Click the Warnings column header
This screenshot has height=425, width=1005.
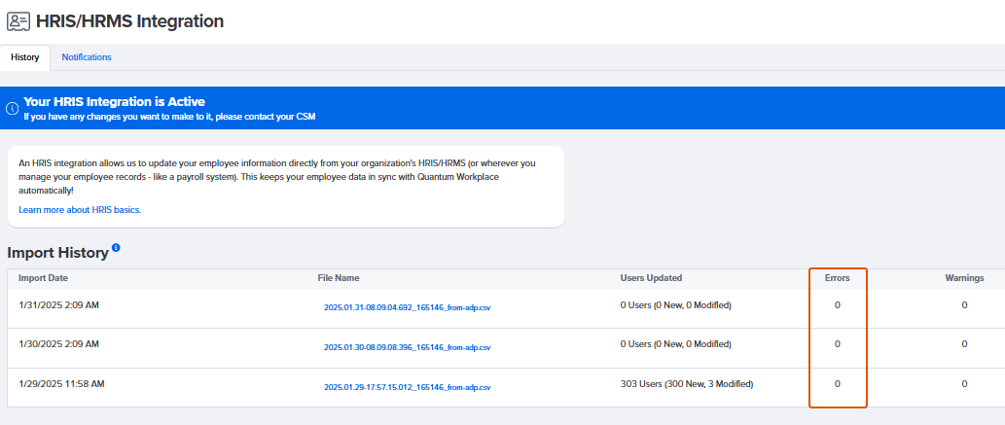tap(965, 278)
